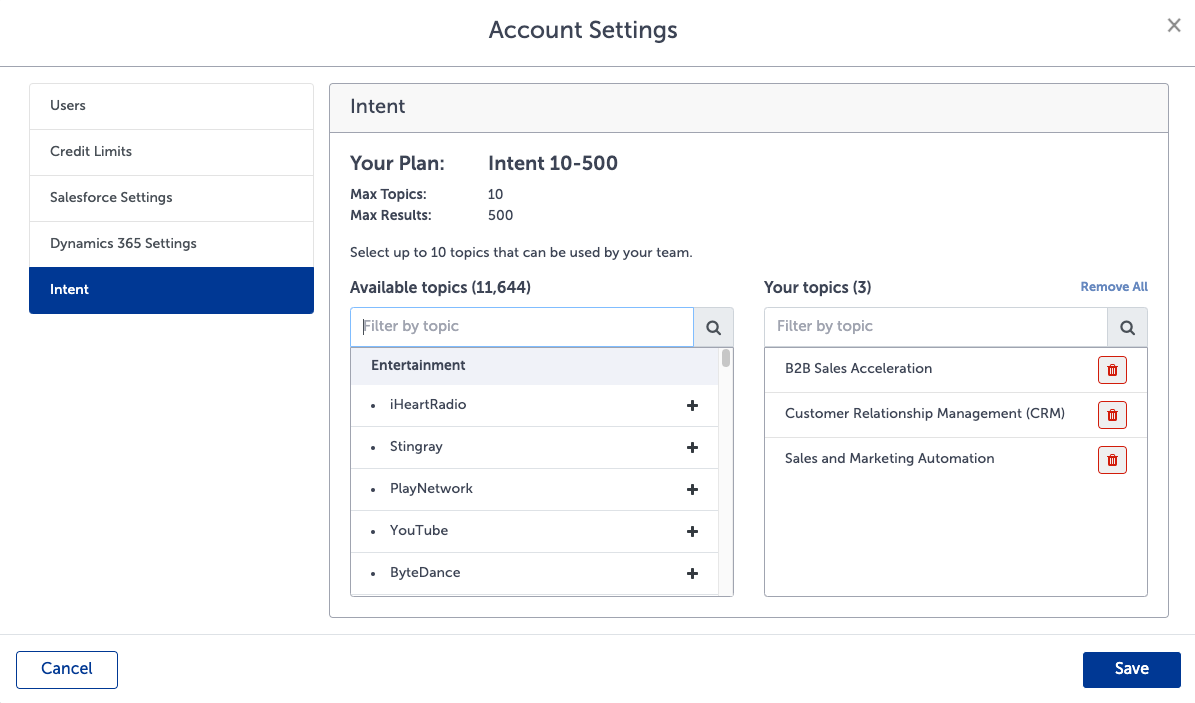Click the Max Results value 500
This screenshot has height=703, width=1195.
point(500,216)
